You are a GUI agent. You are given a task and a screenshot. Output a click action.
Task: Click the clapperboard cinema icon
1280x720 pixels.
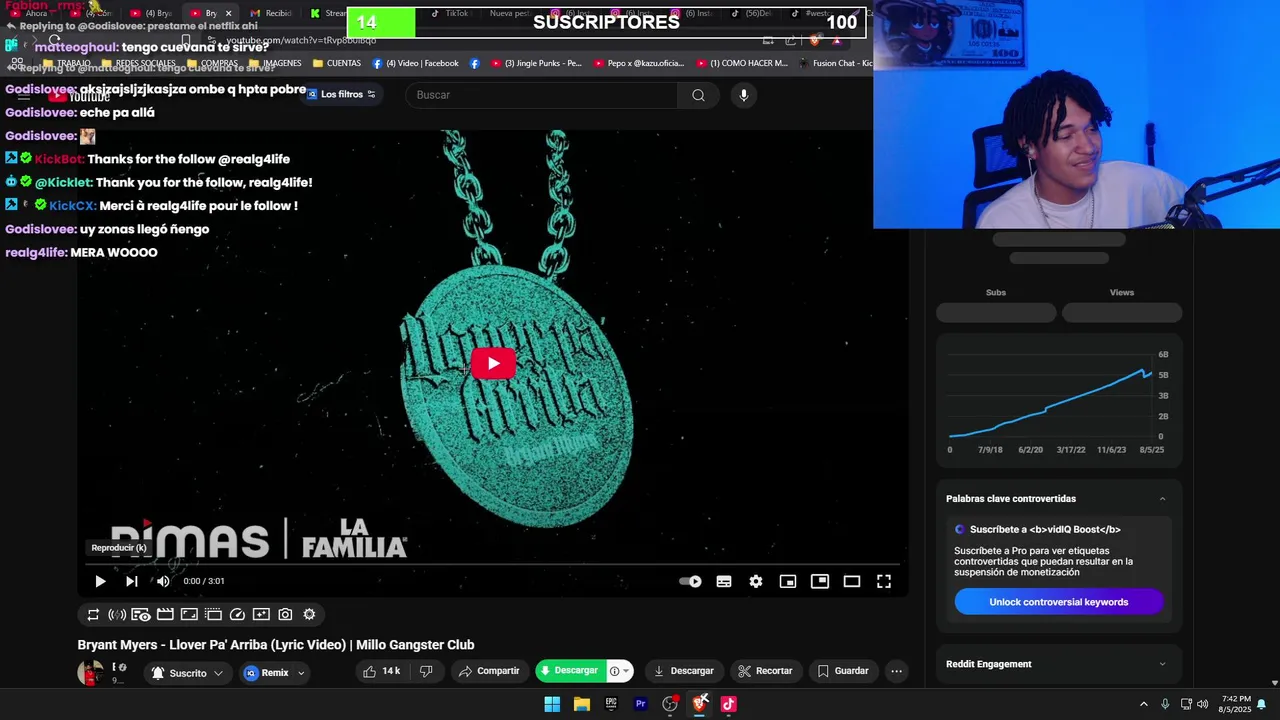pos(165,614)
